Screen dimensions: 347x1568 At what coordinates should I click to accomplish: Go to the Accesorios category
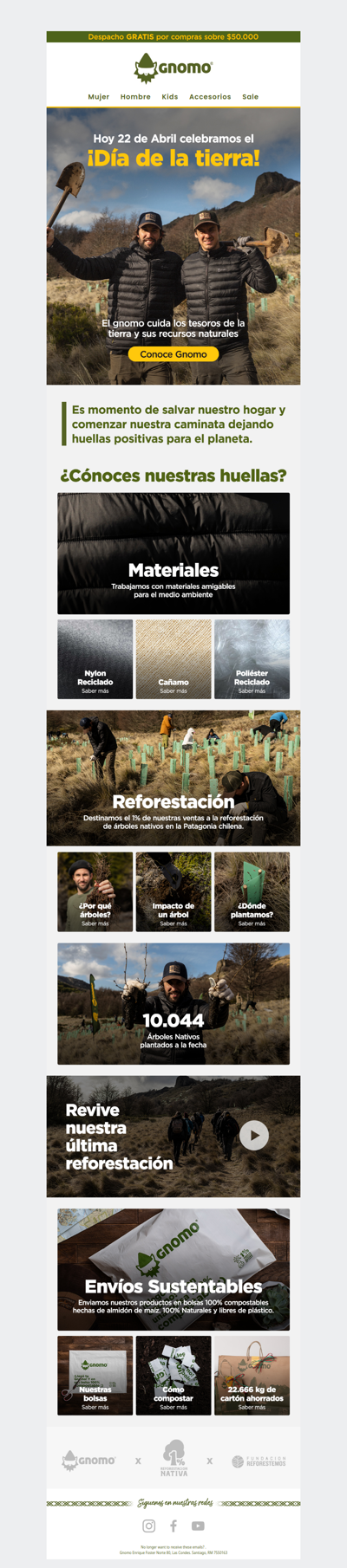(210, 97)
